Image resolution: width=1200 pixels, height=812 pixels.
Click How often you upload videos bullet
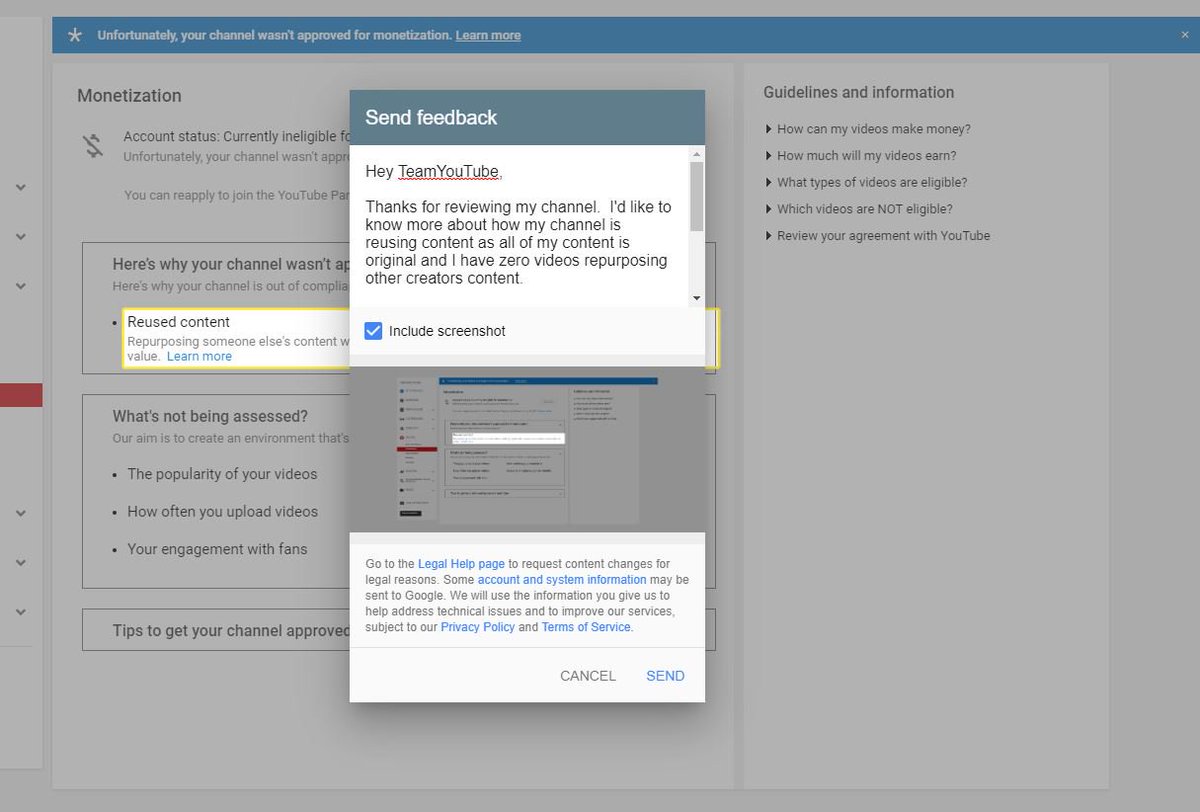[222, 511]
